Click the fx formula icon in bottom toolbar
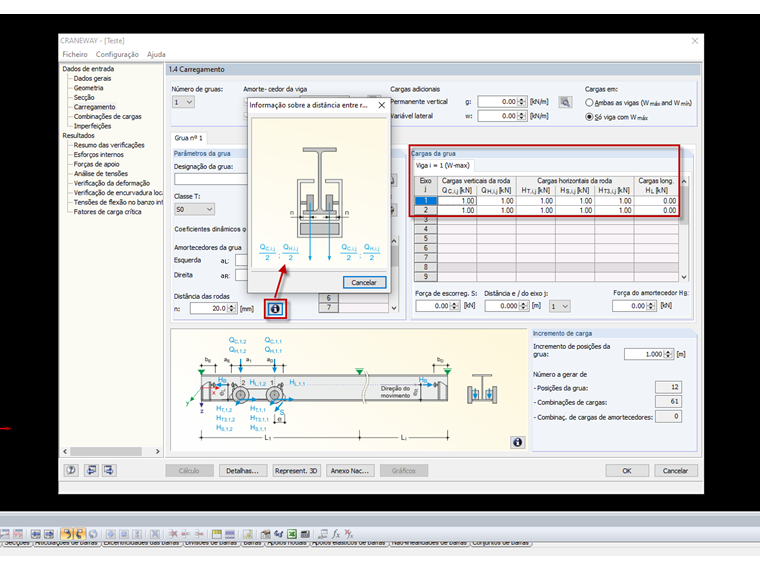760x570 pixels. tap(336, 535)
